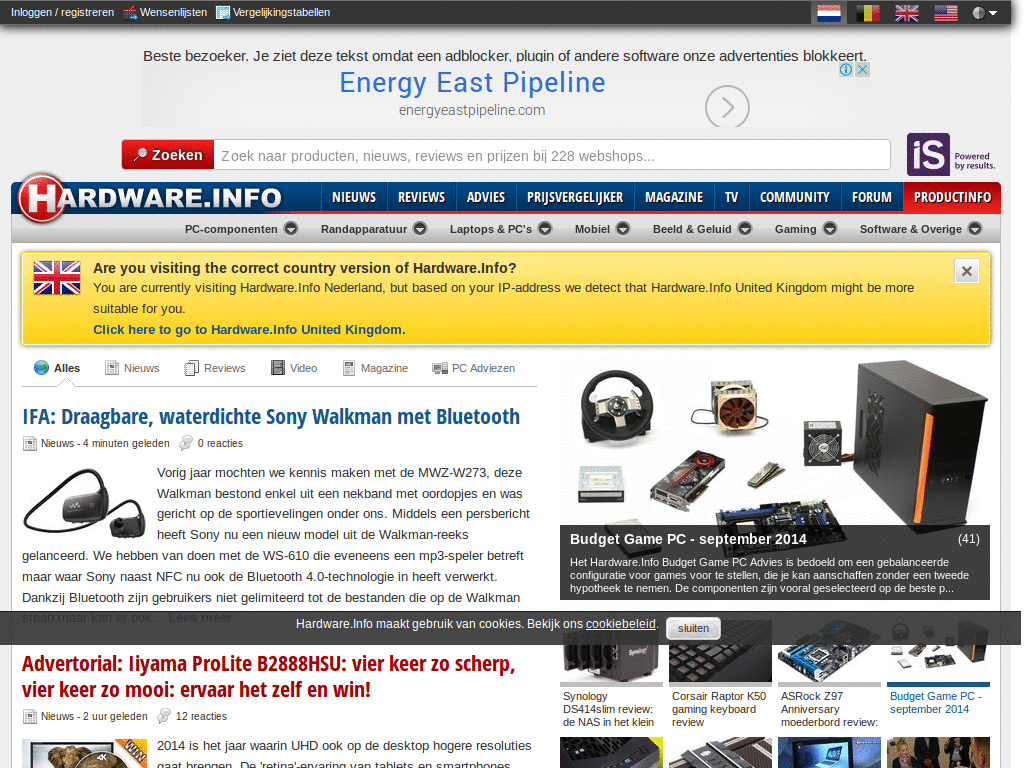Viewport: 1024px width, 768px height.
Task: Click the UK flag in yellow banner
Action: [57, 278]
